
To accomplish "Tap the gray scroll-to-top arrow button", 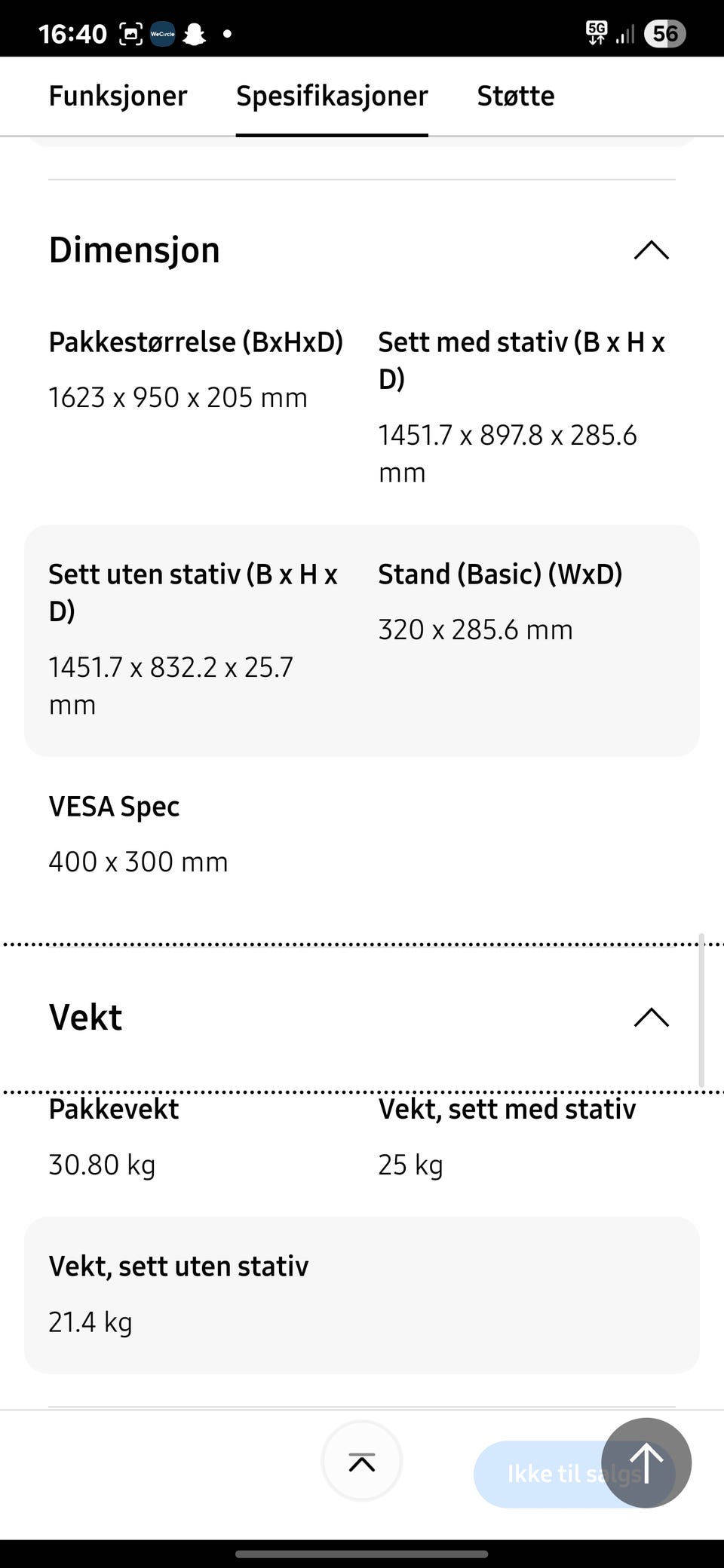I will 646,1463.
